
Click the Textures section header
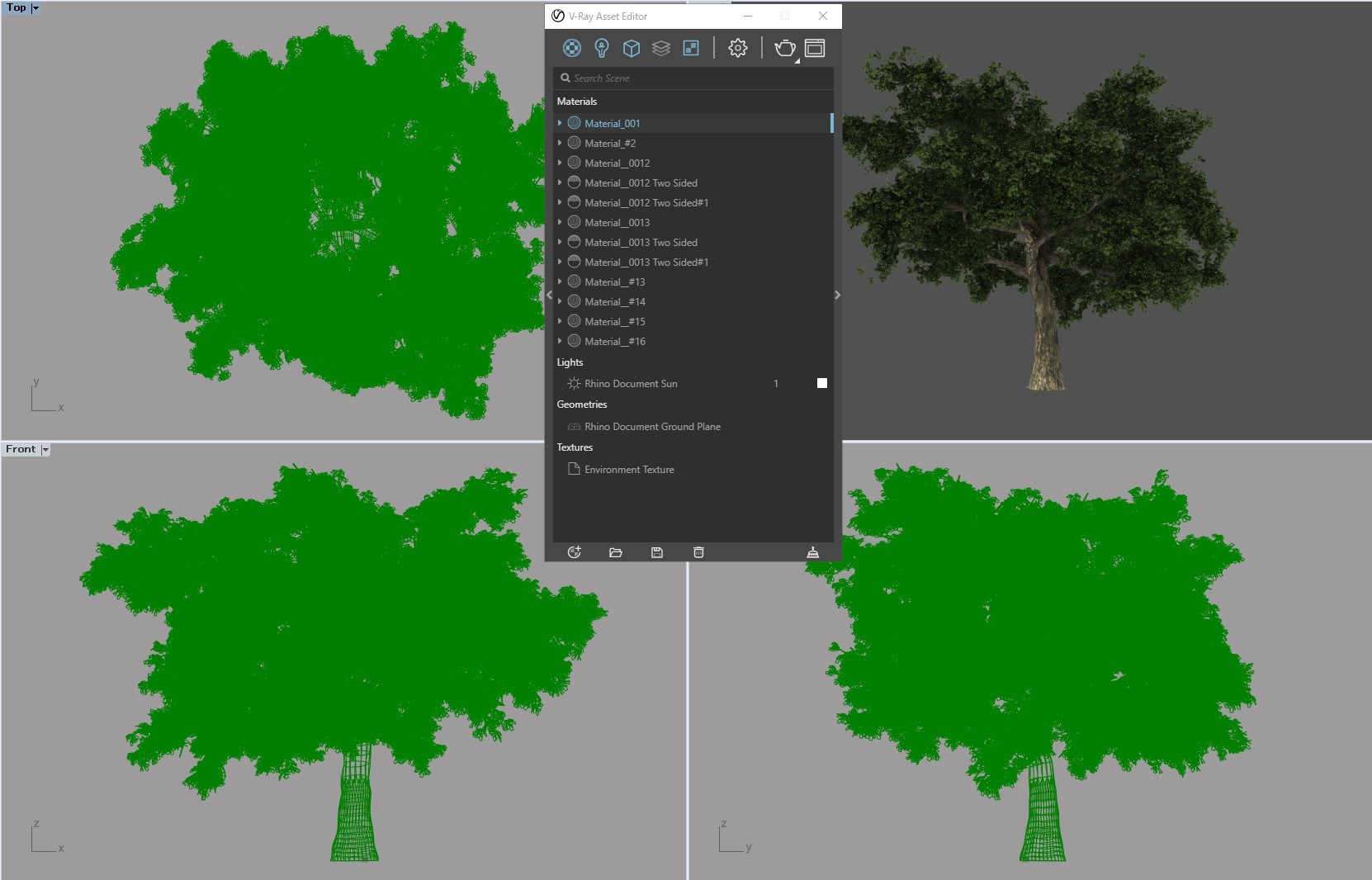[x=575, y=447]
